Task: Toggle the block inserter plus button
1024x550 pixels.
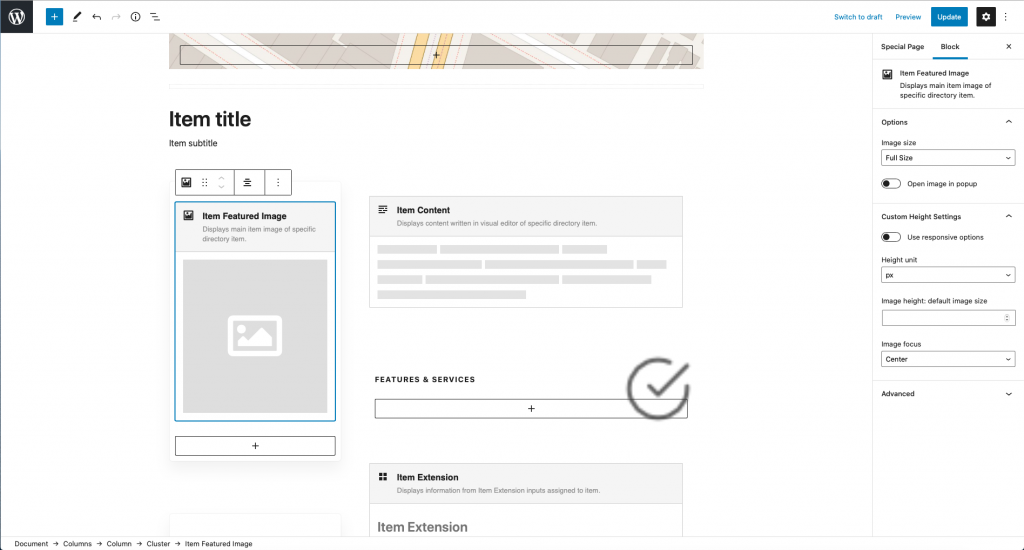Action: point(54,16)
